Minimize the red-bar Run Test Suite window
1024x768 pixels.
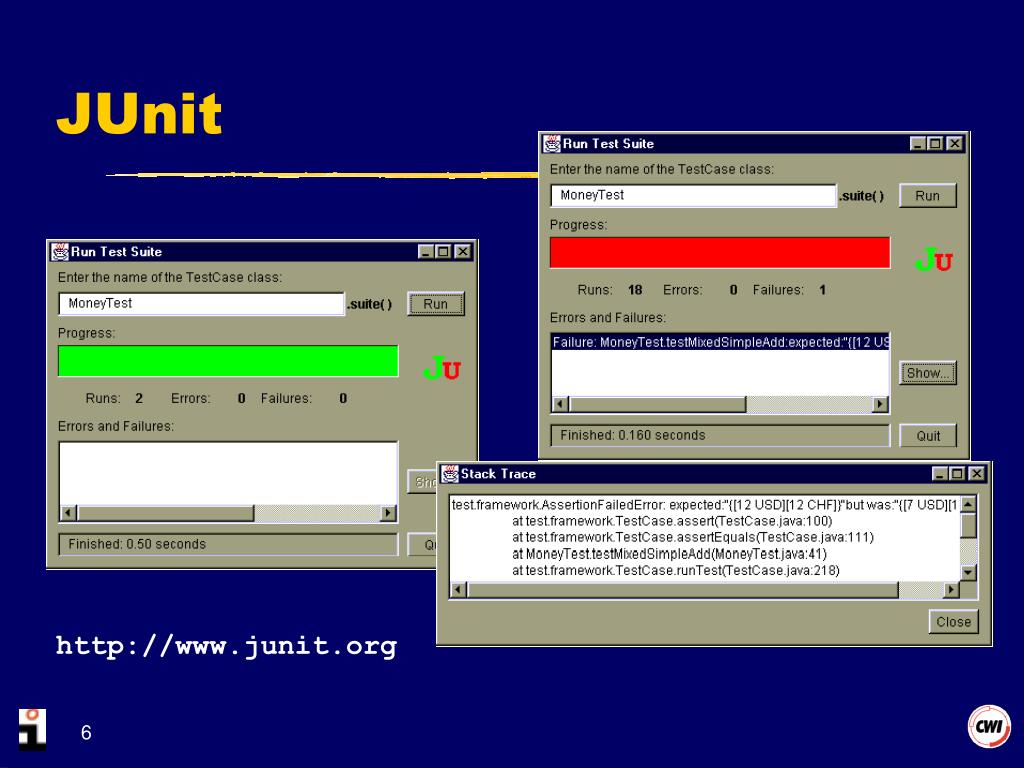point(918,144)
